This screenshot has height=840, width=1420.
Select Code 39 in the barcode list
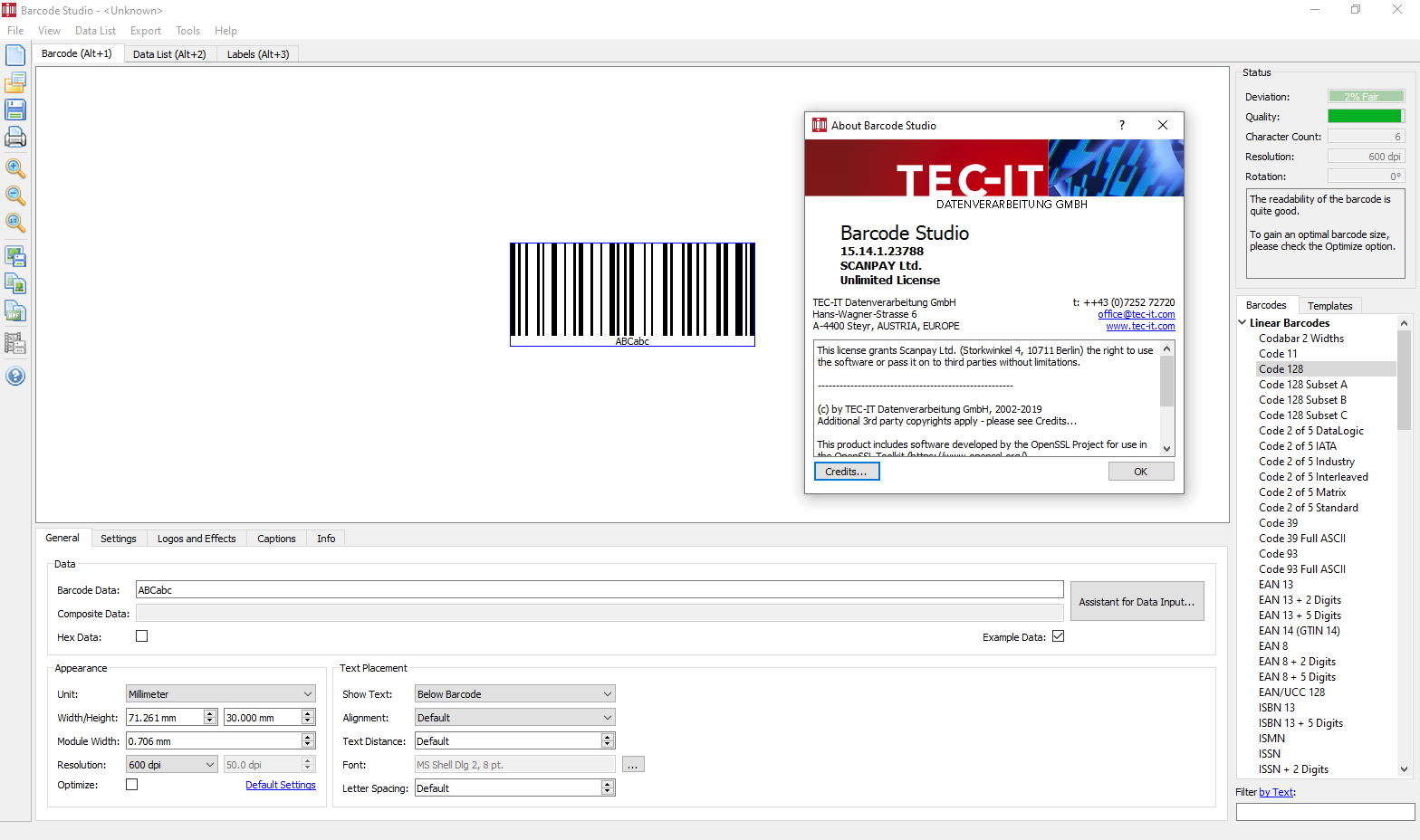click(1278, 523)
